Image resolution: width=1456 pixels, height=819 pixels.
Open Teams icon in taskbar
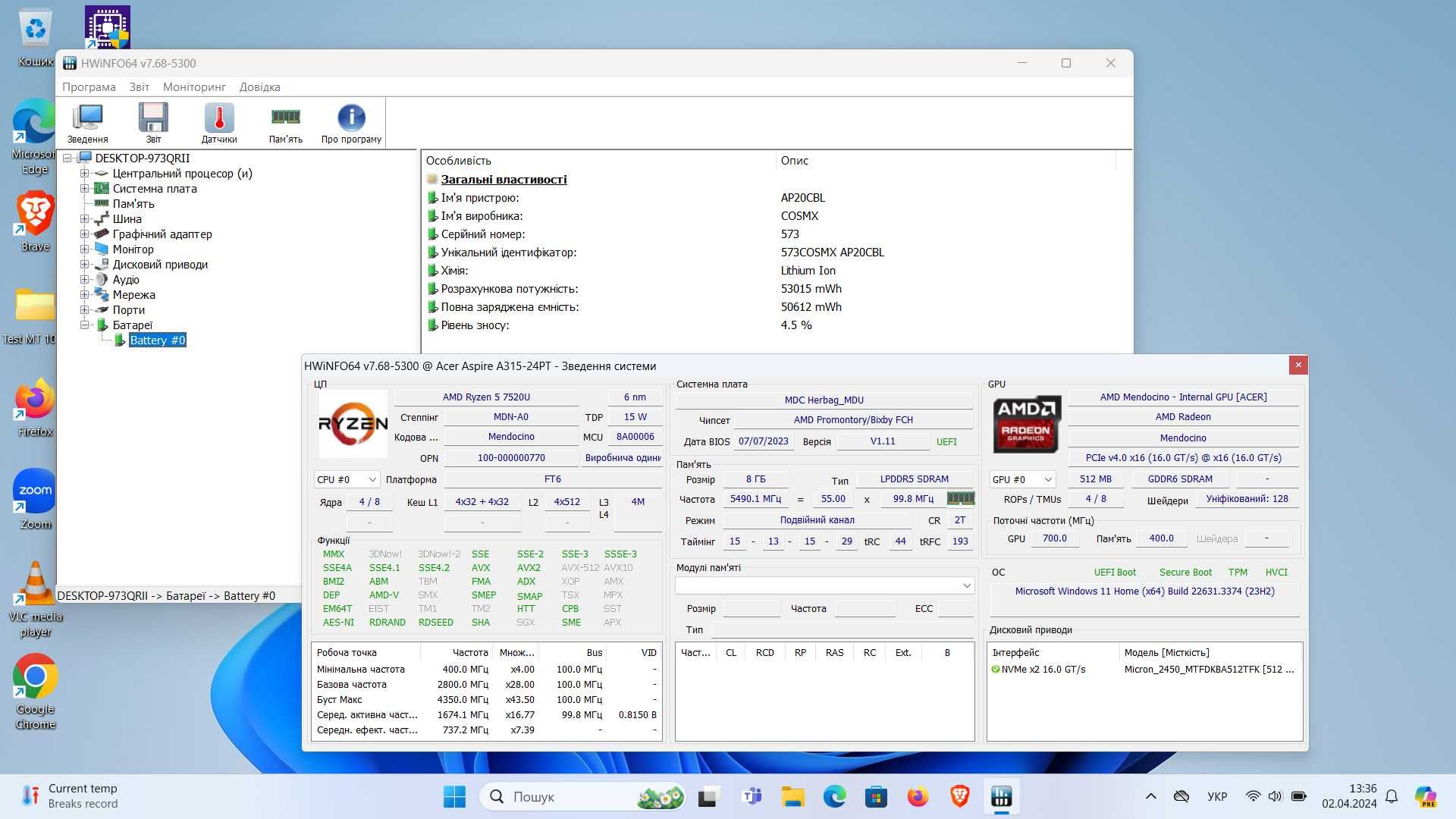click(752, 796)
